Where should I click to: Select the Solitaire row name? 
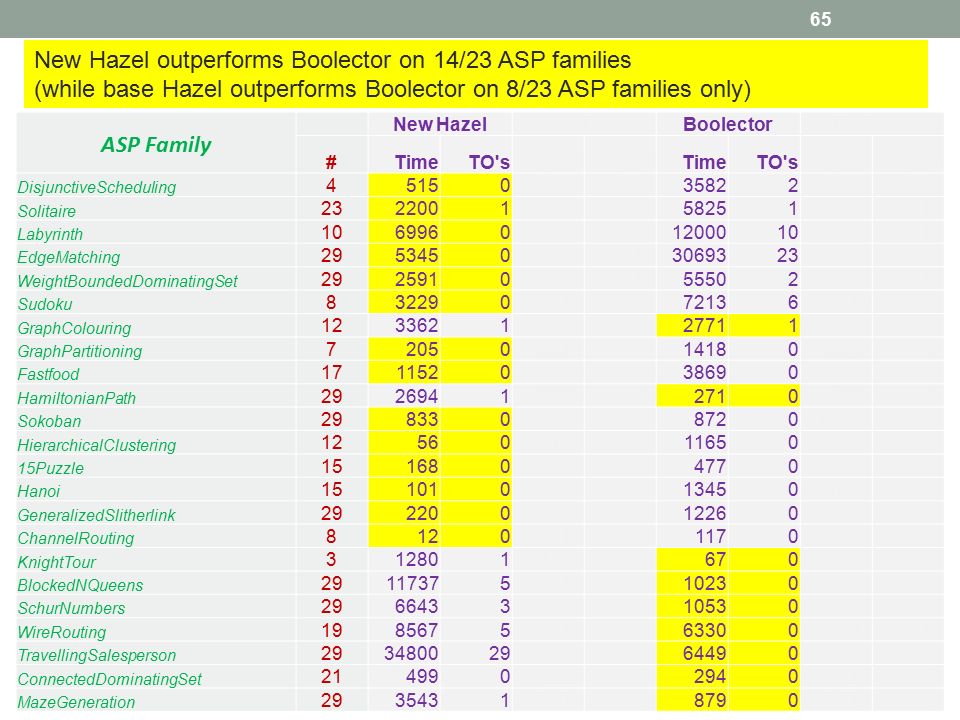(x=47, y=211)
